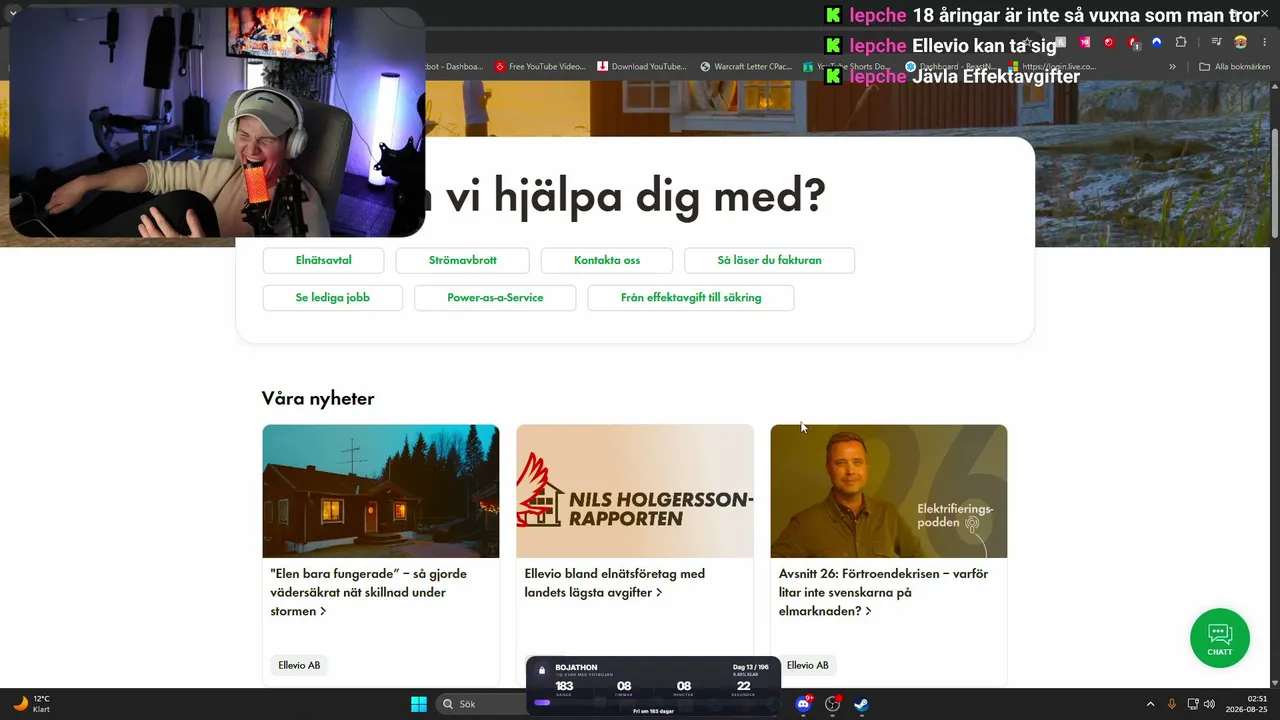Open the weather widget showing 12°C Klart
The width and height of the screenshot is (1280, 720).
pos(31,704)
